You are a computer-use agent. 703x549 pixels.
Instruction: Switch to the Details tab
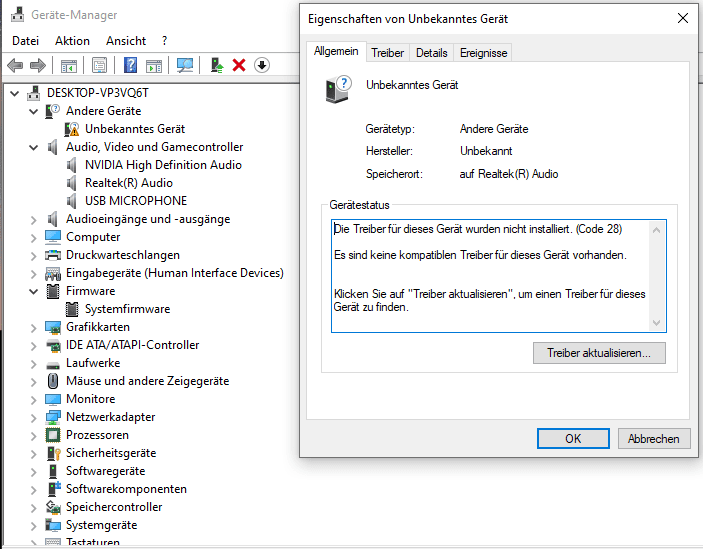(431, 53)
